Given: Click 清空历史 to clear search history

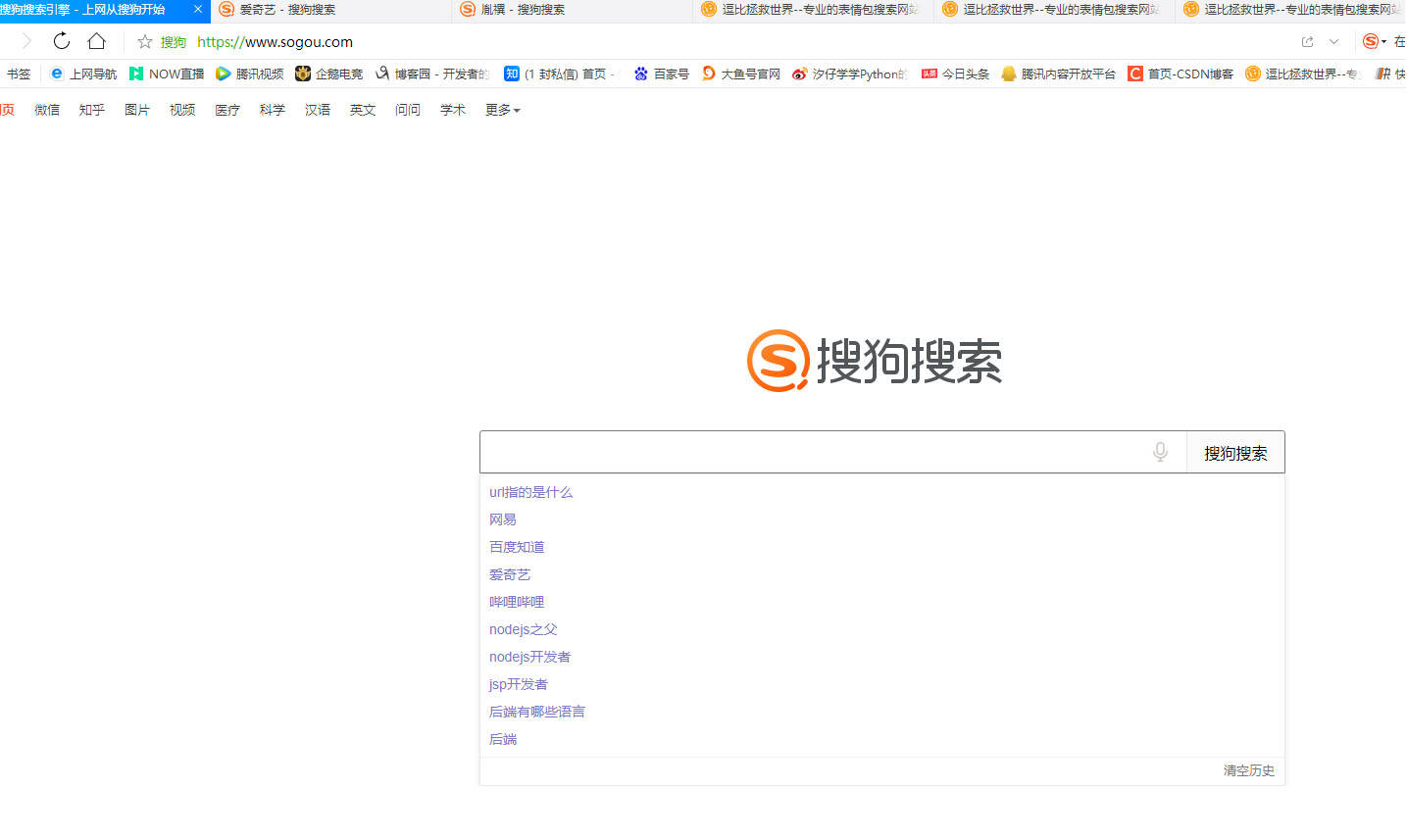Looking at the screenshot, I should [x=1249, y=770].
